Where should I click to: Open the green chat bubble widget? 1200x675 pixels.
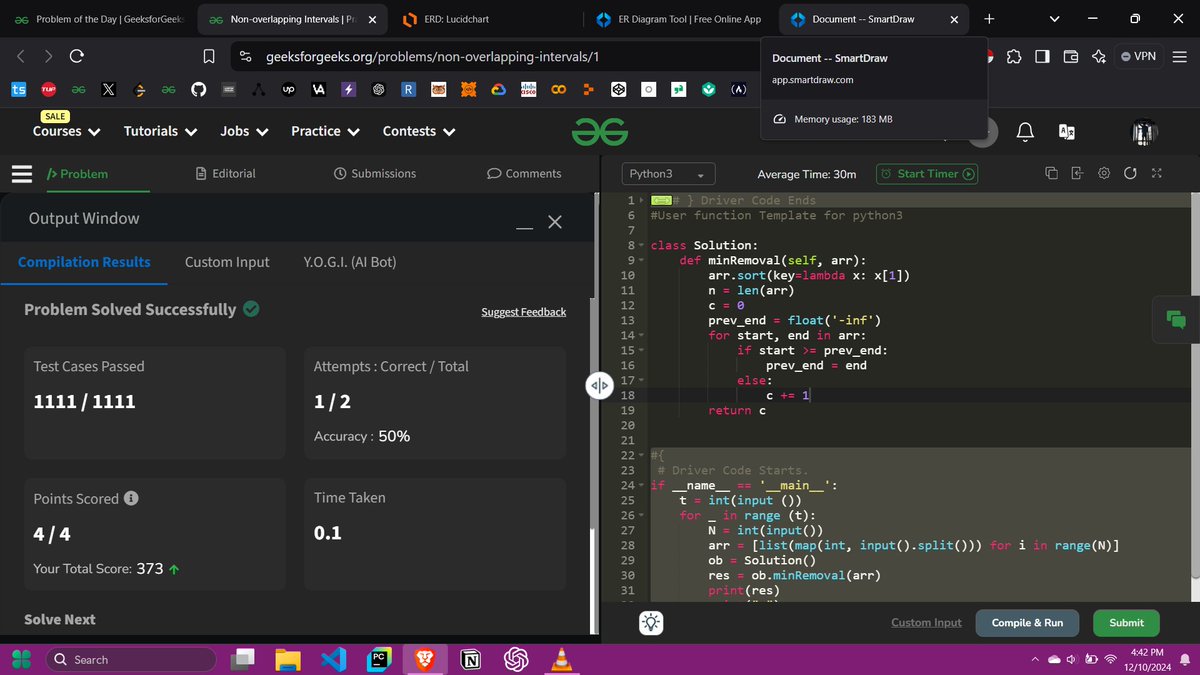1176,319
